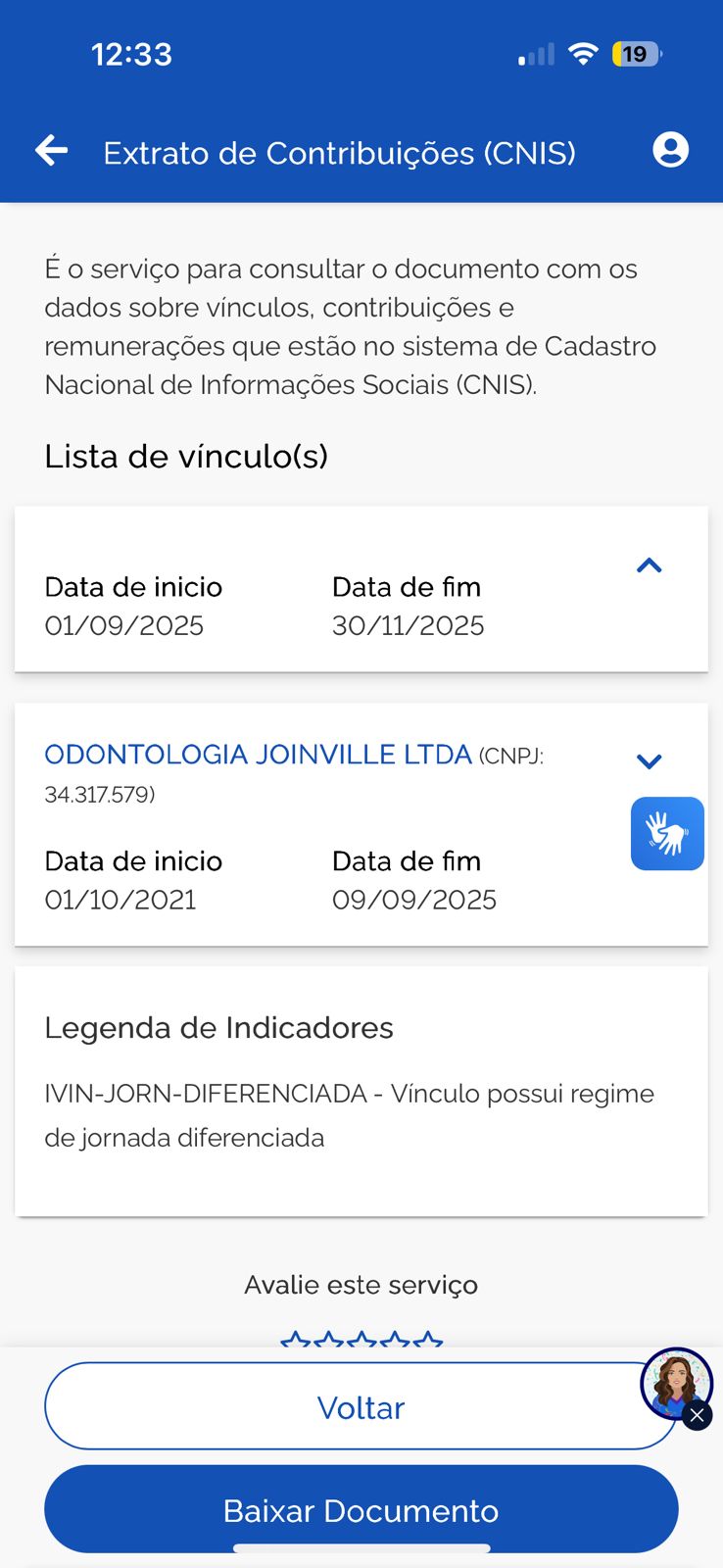The height and width of the screenshot is (1568, 723).
Task: Tap the back arrow in the header
Action: (x=52, y=151)
